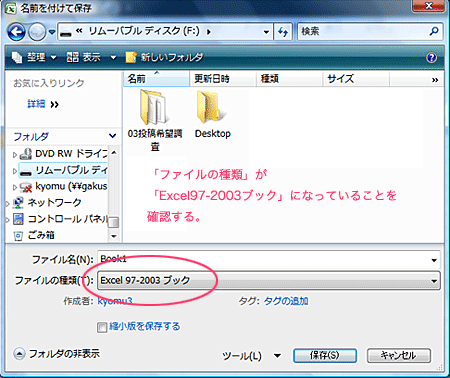Close the 名前を付けて保存 dialog
This screenshot has height=378, width=450.
[429, 6]
